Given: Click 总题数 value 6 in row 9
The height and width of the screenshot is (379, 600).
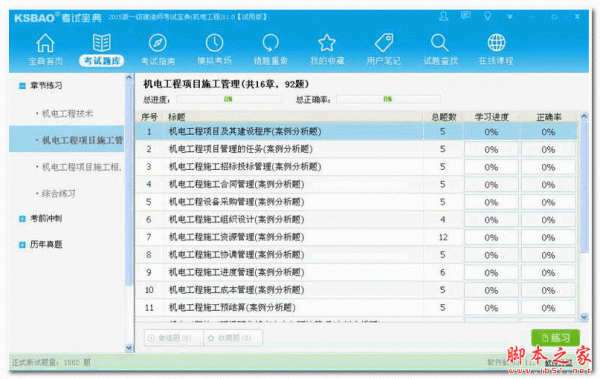Looking at the screenshot, I should point(443,273).
